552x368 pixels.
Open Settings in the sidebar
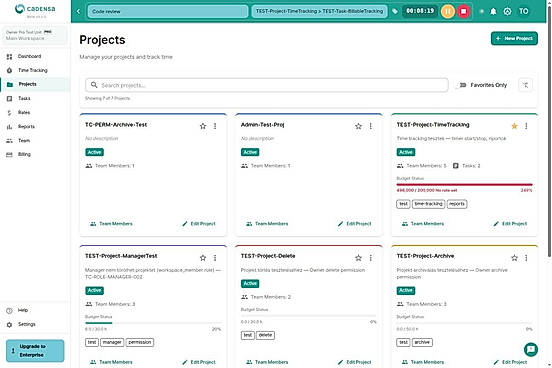[x=34, y=324]
